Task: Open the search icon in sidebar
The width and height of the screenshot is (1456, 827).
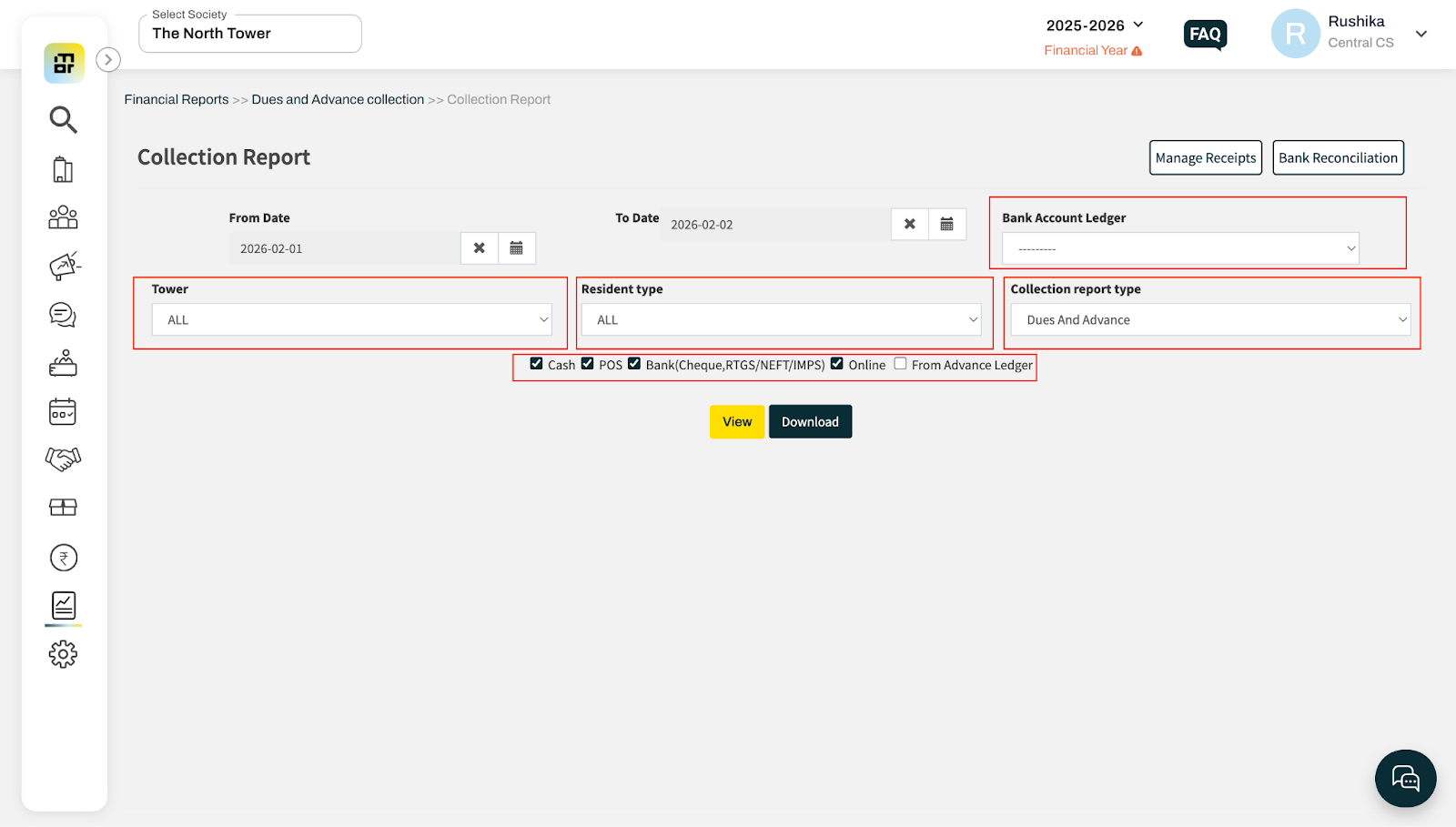Action: tap(63, 119)
